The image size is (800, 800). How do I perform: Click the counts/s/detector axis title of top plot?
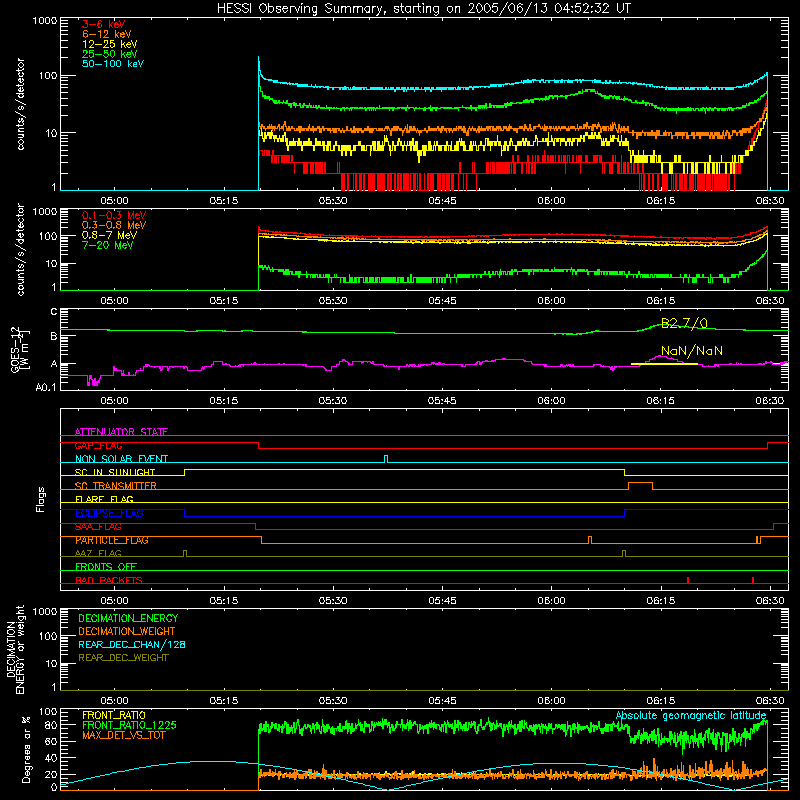(20, 104)
